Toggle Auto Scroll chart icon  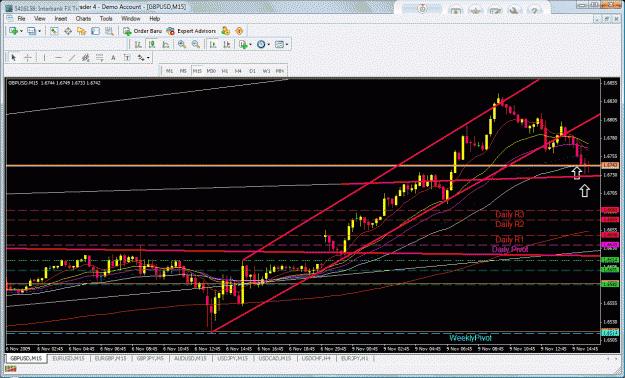click(213, 45)
